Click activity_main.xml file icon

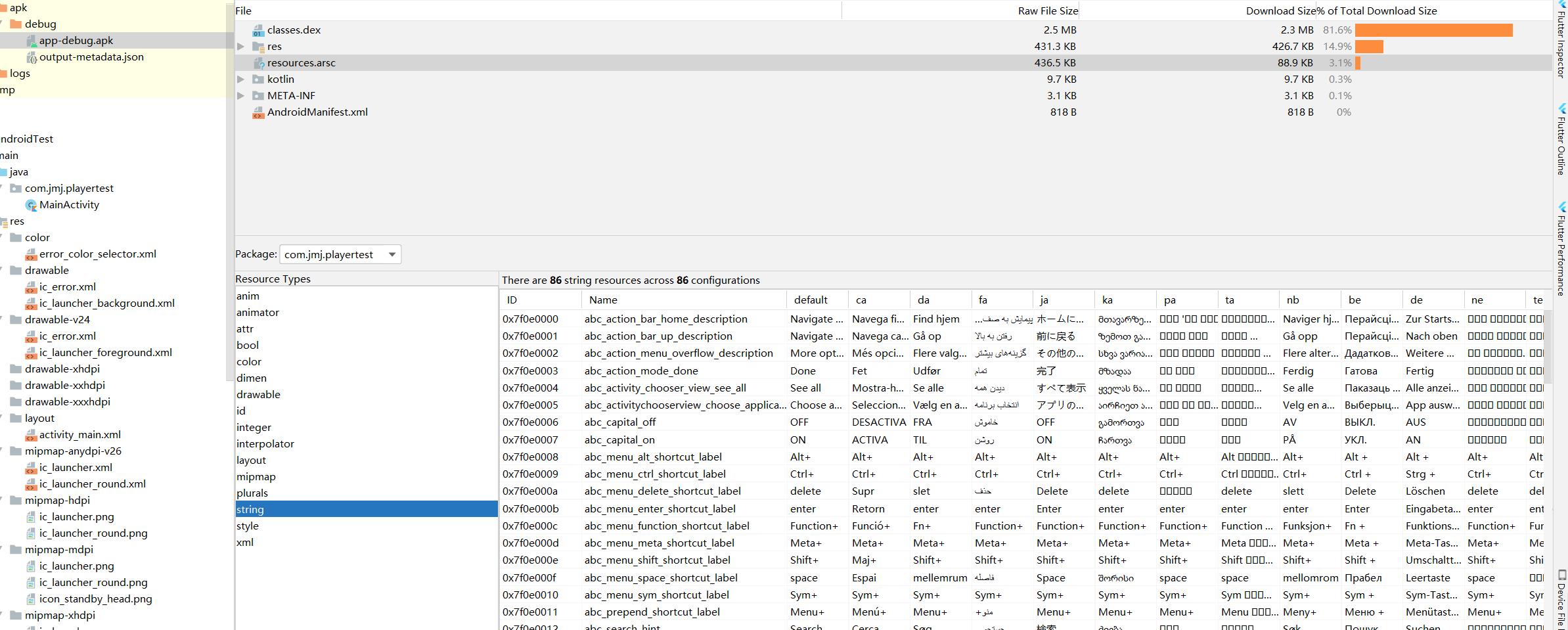click(31, 435)
